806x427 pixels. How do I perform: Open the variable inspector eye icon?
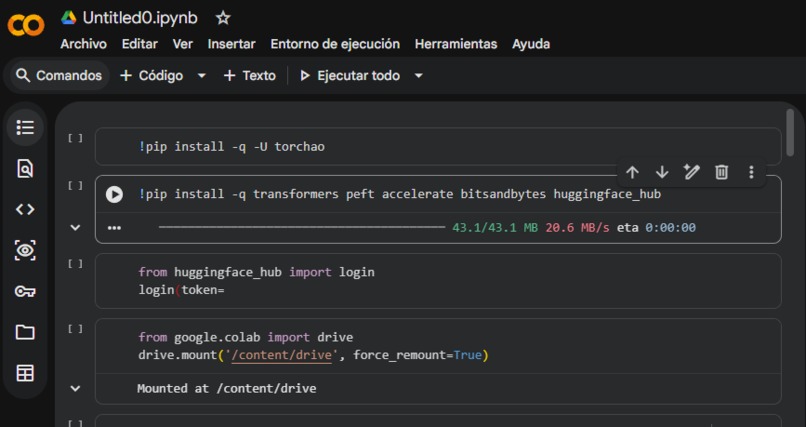25,250
